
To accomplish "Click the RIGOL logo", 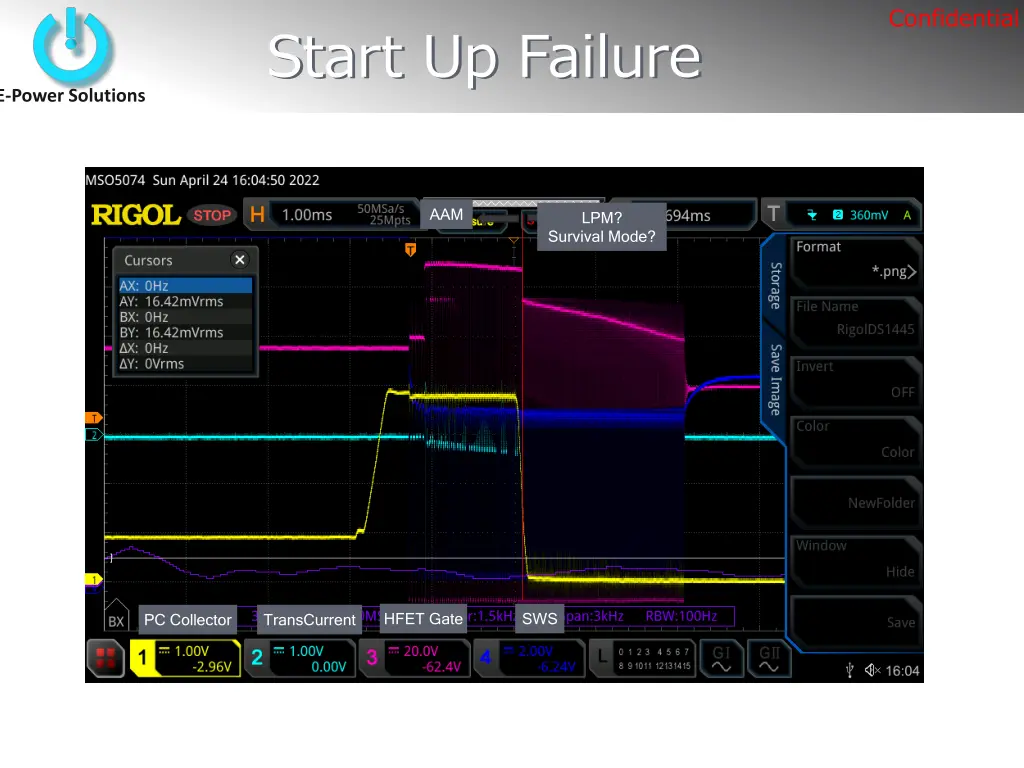I will tap(135, 215).
